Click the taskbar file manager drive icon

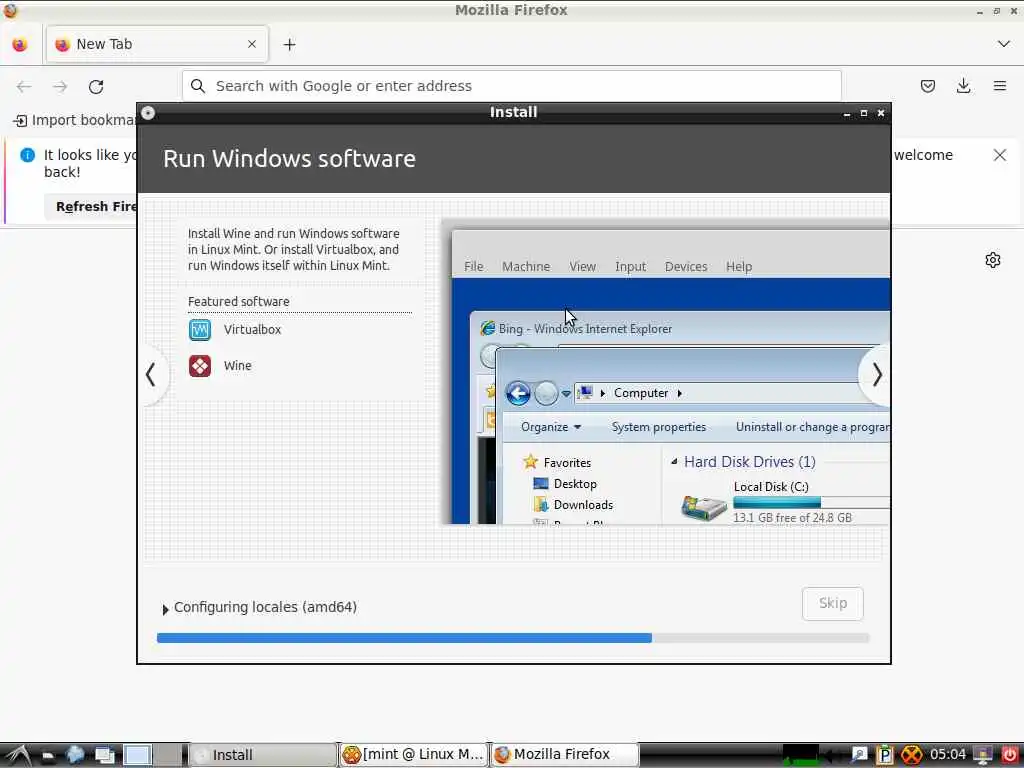tap(48, 756)
